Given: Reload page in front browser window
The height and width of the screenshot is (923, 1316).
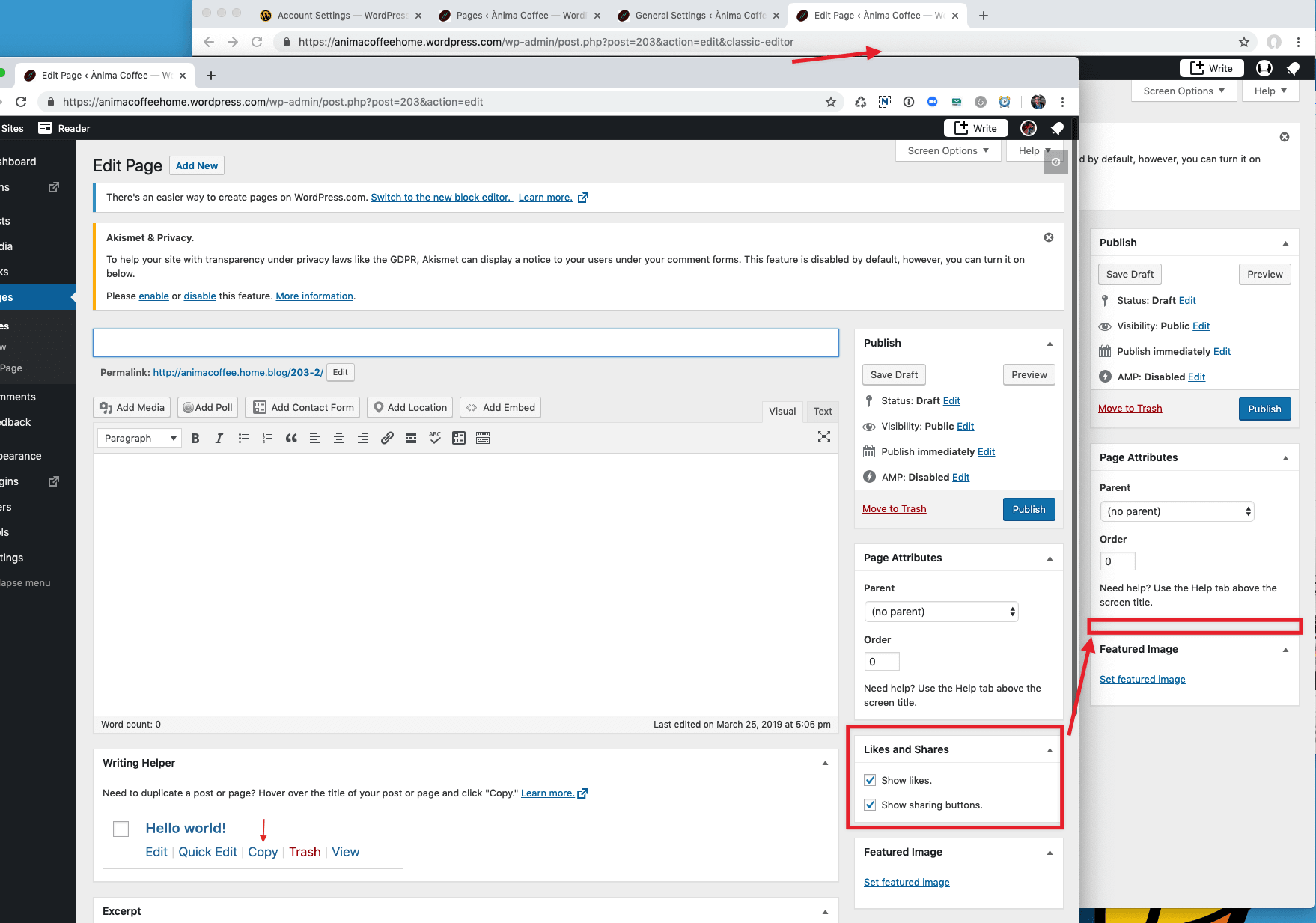Looking at the screenshot, I should (21, 102).
